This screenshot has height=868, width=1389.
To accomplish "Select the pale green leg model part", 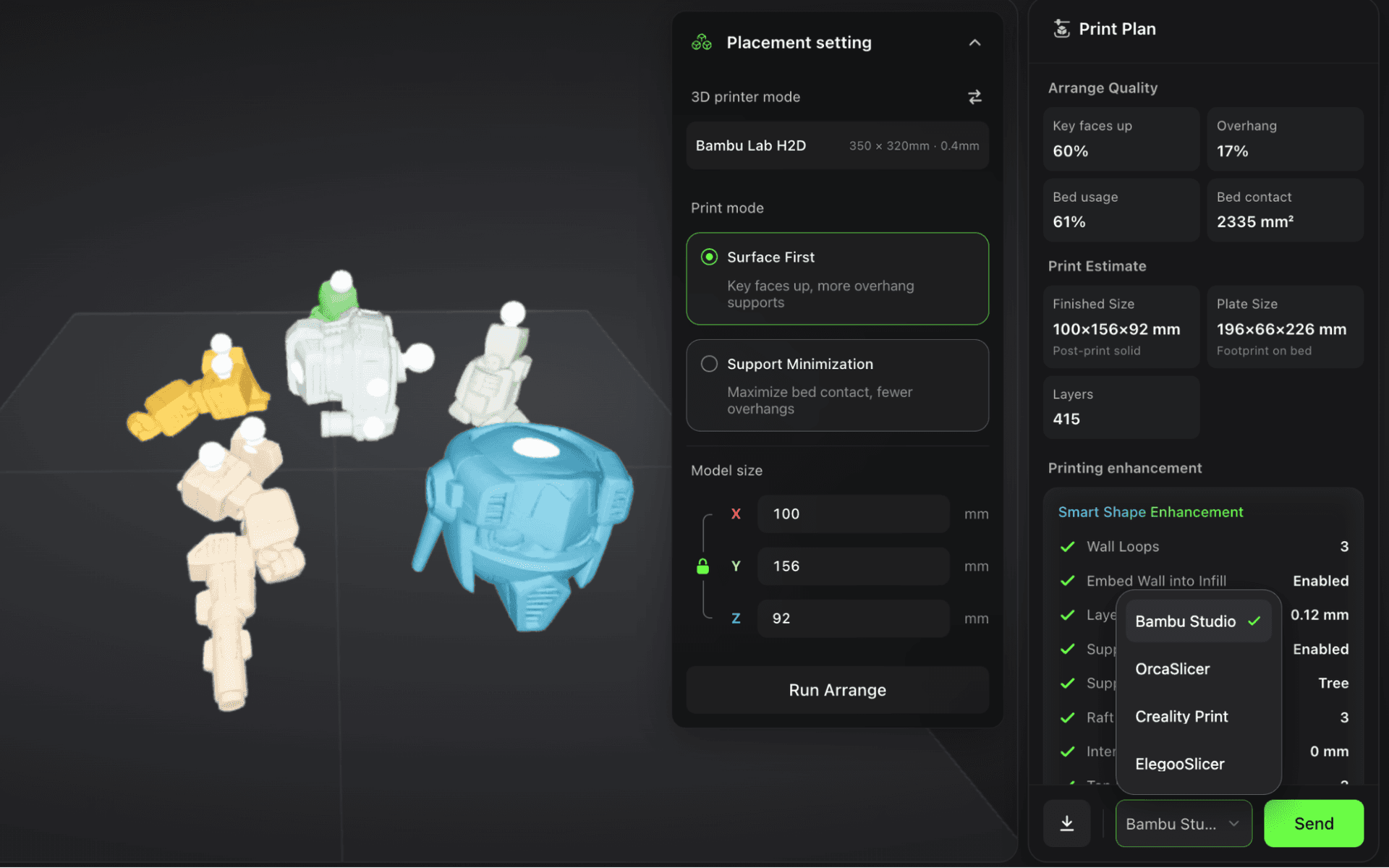I will click(490, 376).
